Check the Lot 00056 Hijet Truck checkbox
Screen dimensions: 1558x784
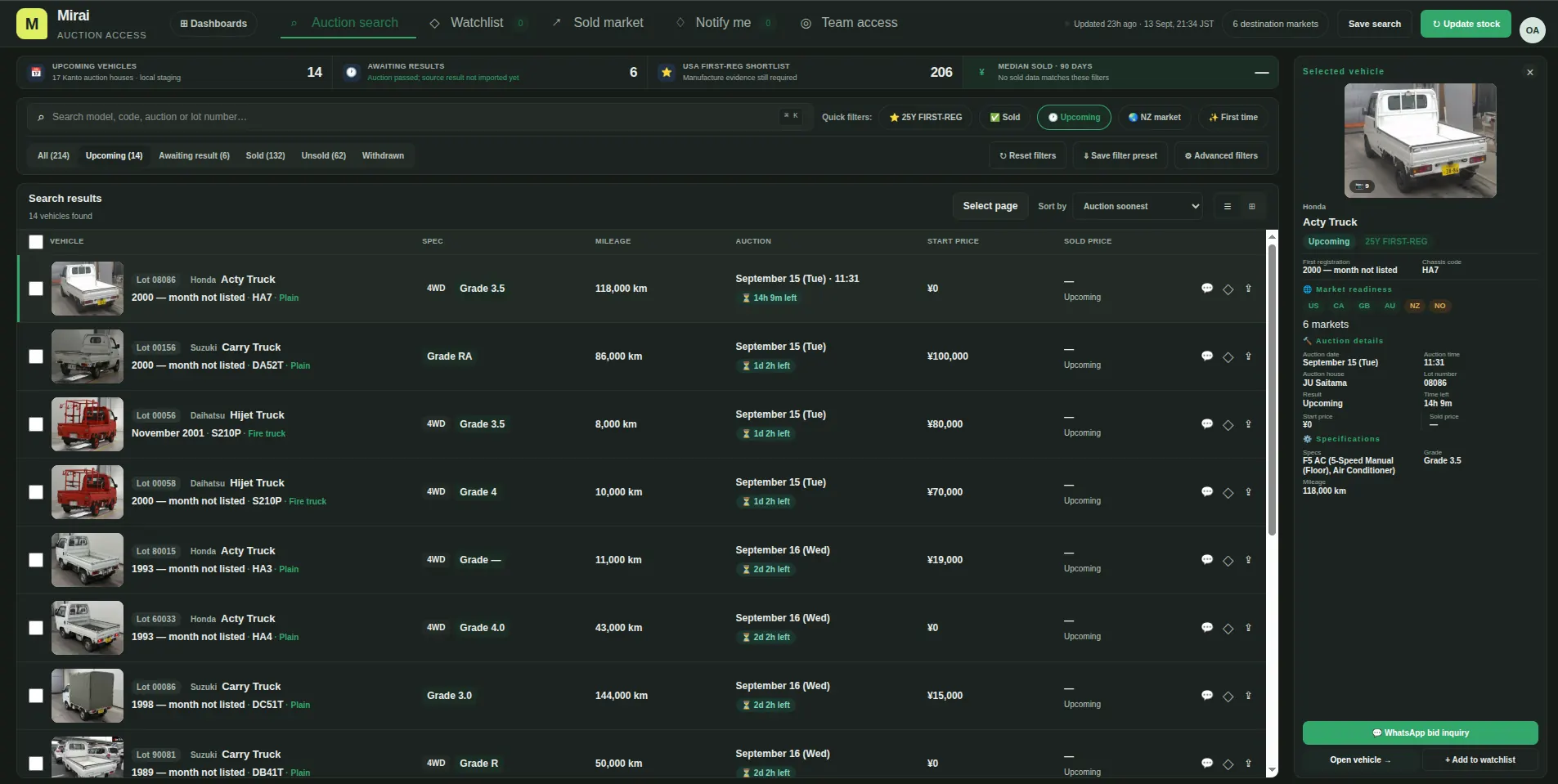[36, 424]
